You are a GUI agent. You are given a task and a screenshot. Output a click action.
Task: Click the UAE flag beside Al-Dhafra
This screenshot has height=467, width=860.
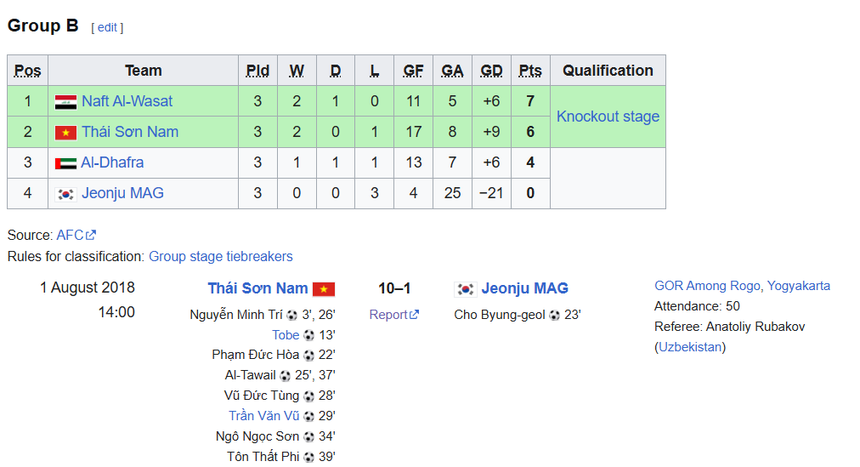tap(65, 163)
